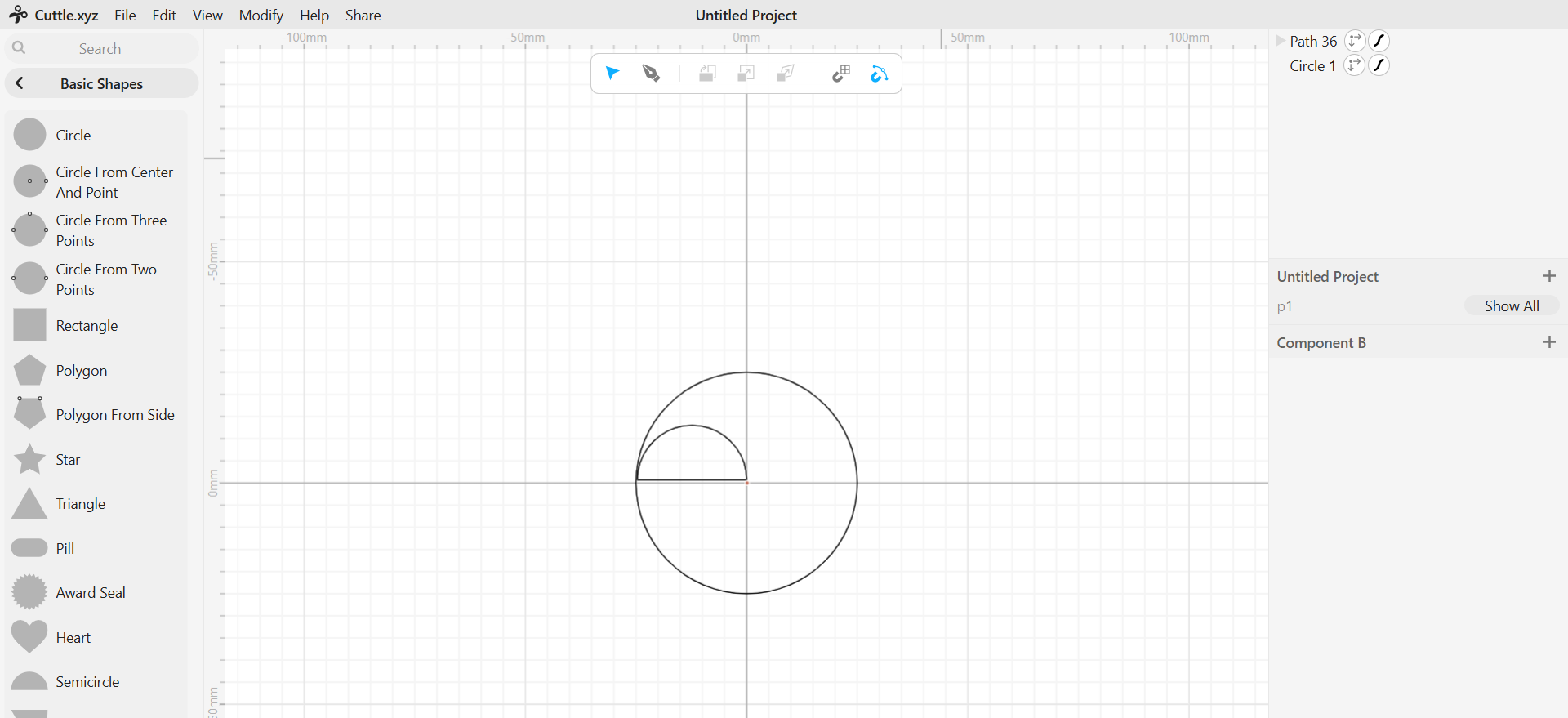The width and height of the screenshot is (1568, 718).
Task: Open the View menu
Action: [207, 15]
